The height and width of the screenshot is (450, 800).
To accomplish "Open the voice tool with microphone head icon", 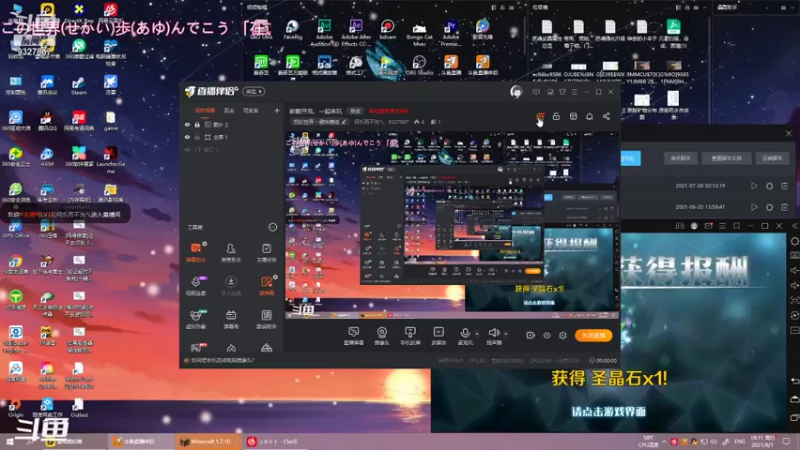I will [x=196, y=286].
